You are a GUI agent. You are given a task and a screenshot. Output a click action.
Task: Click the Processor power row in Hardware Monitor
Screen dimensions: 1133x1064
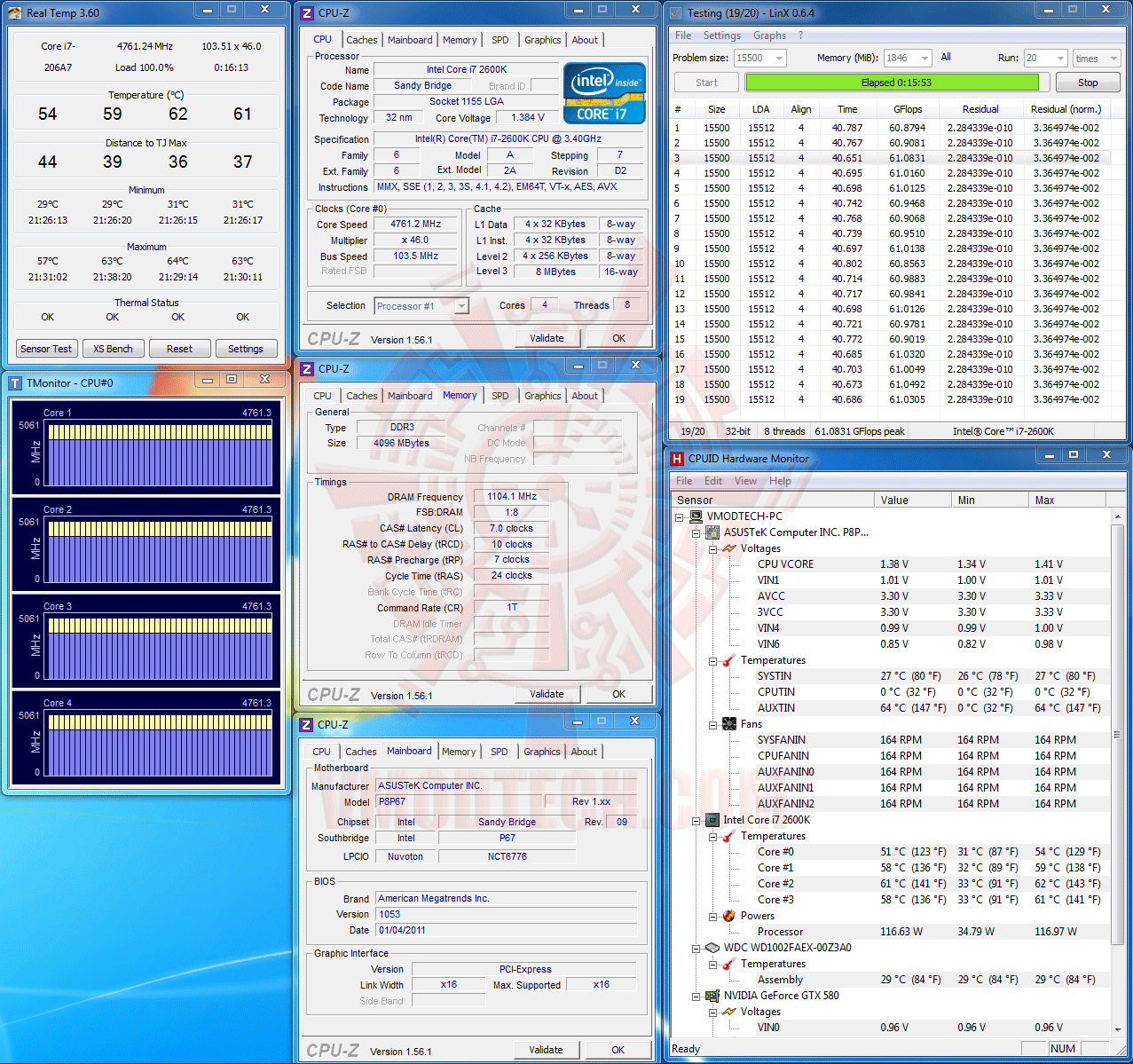890,932
